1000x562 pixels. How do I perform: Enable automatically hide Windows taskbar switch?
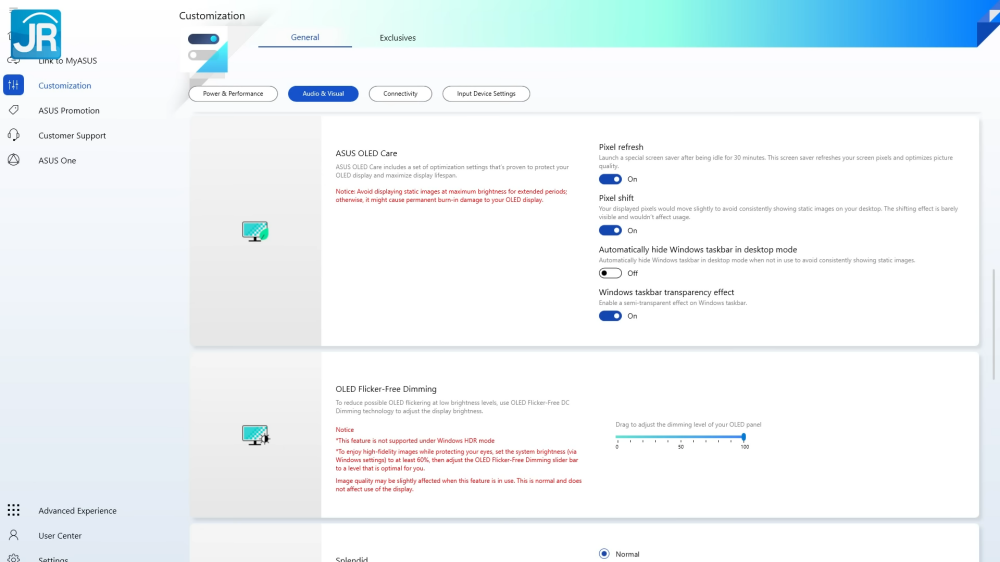point(610,273)
